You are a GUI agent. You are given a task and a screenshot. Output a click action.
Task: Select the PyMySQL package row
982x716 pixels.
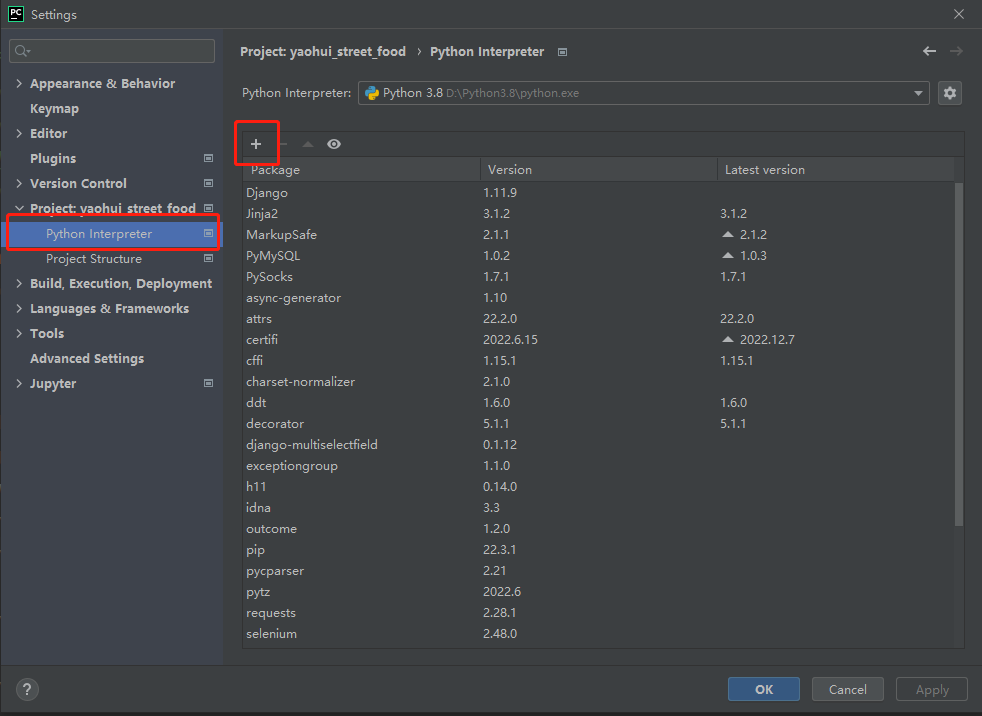(x=599, y=256)
